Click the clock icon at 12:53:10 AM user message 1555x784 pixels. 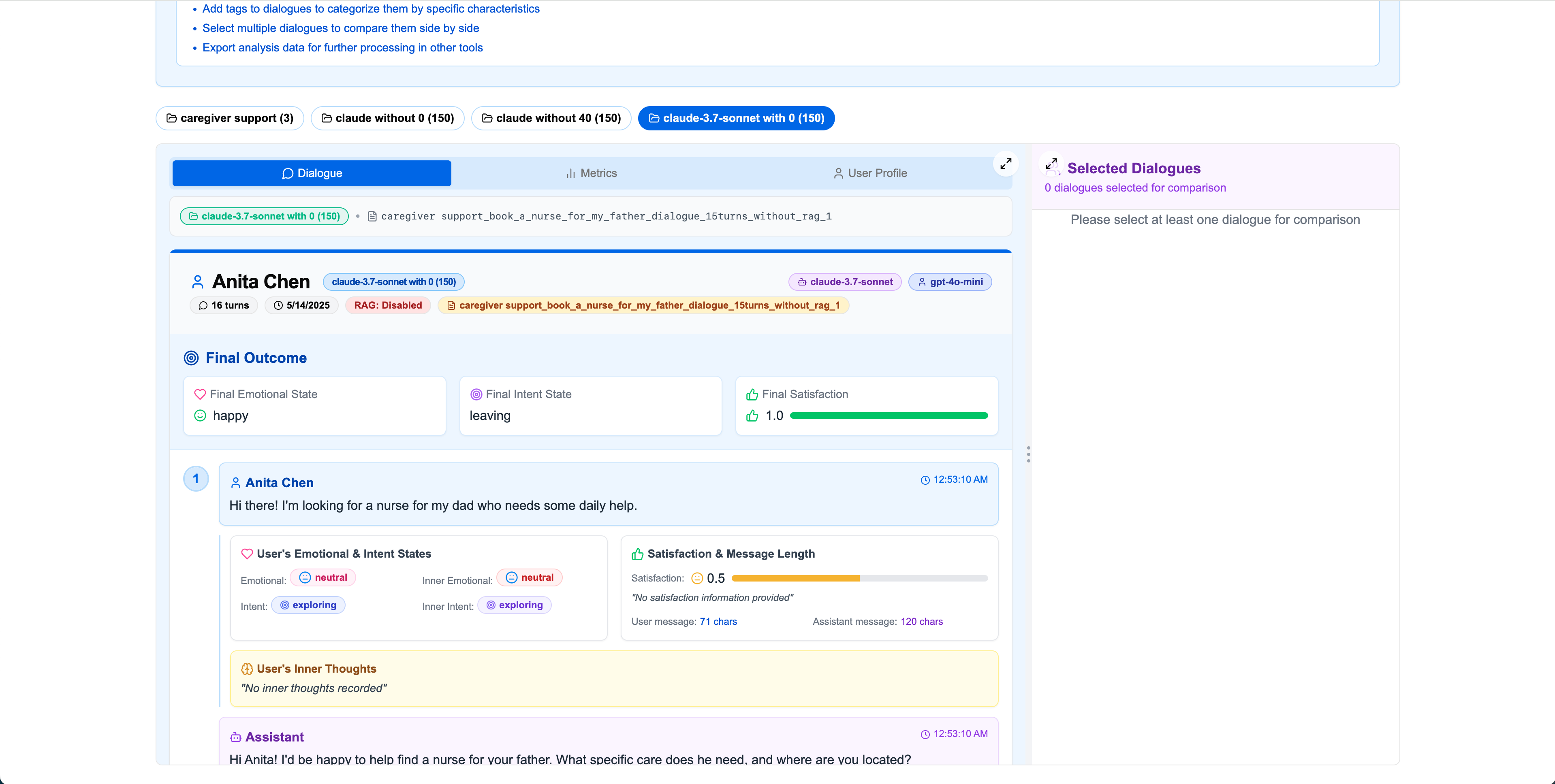925,480
